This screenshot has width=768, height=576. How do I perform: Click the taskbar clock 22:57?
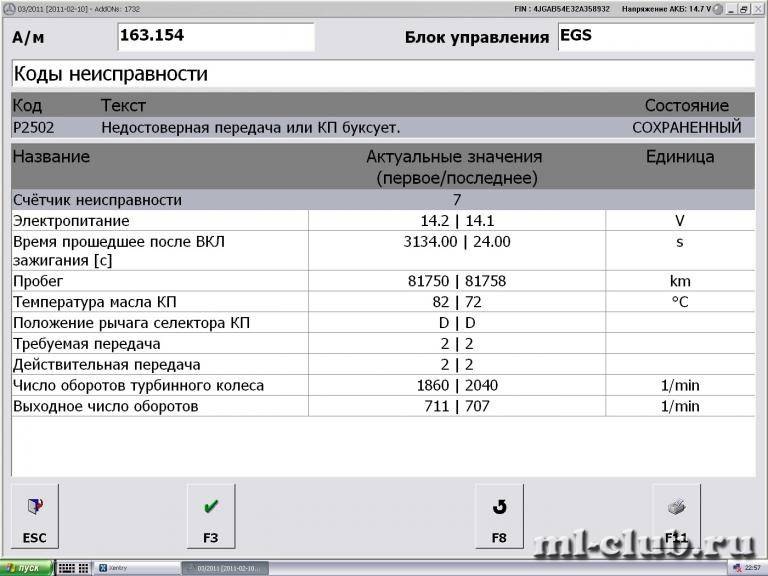pos(753,568)
